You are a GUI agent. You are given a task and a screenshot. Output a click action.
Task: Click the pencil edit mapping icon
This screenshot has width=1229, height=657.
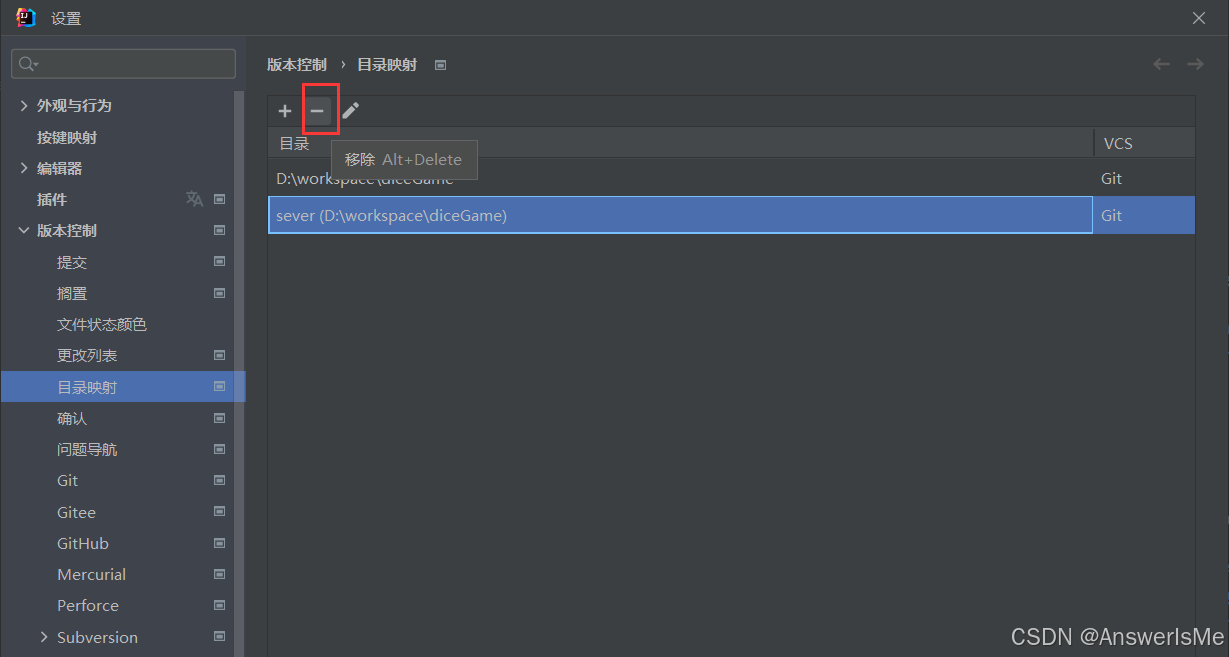[x=350, y=111]
